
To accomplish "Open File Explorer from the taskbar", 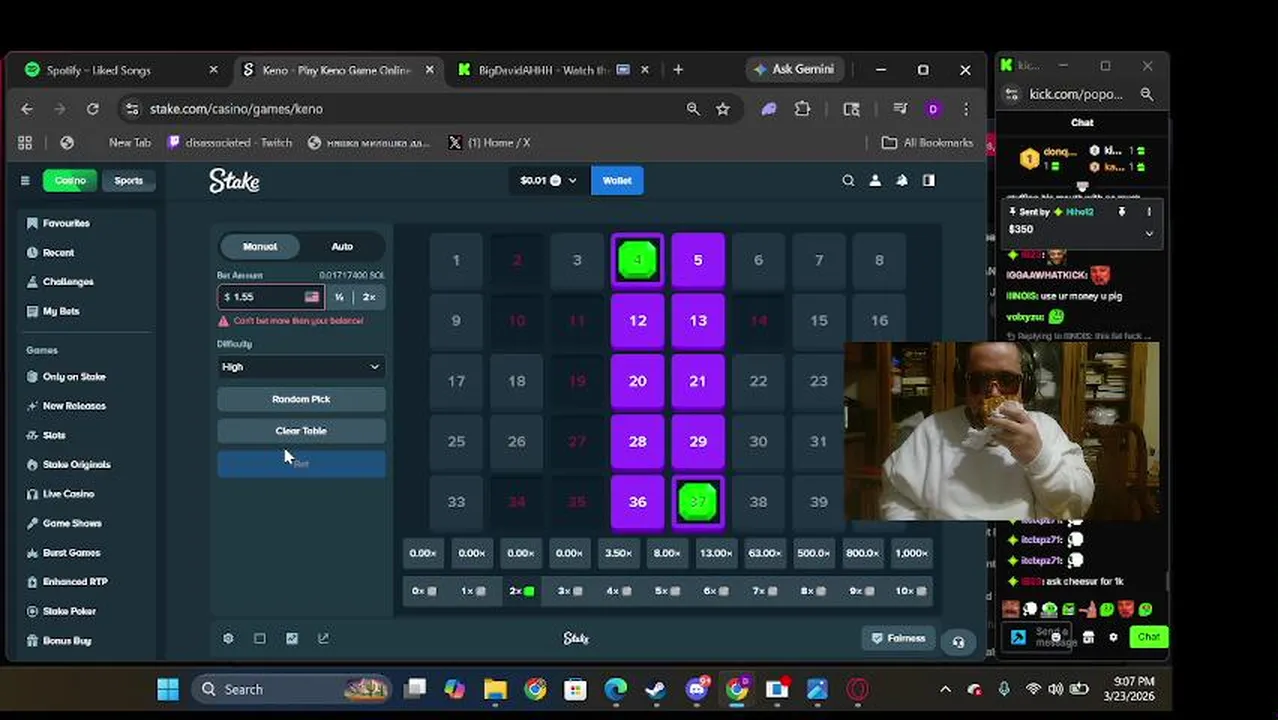I will pyautogui.click(x=495, y=689).
